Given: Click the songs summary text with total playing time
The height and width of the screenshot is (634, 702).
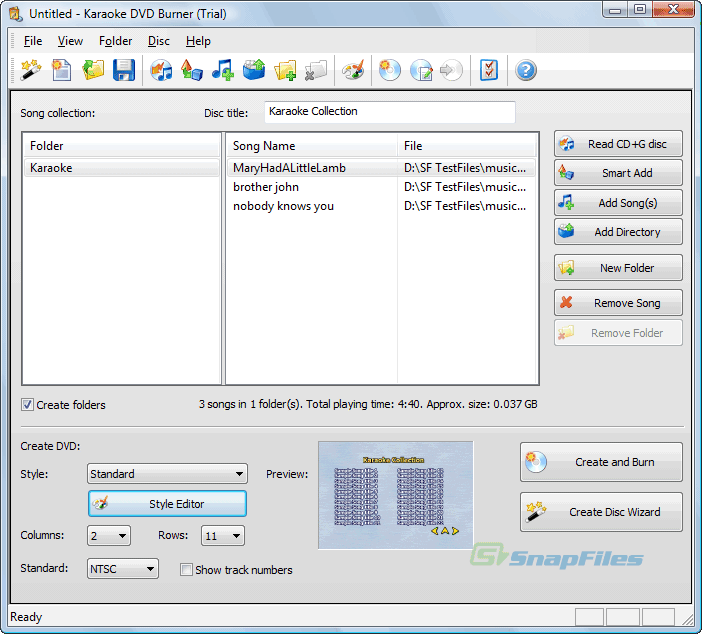Looking at the screenshot, I should [x=368, y=404].
